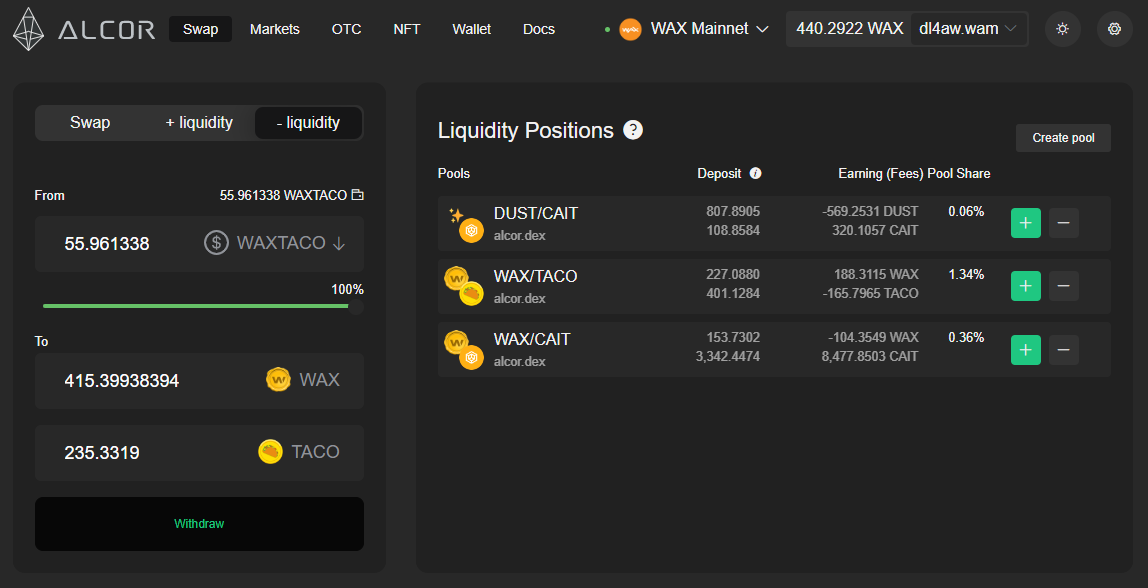Switch to the + liquidity mode
The height and width of the screenshot is (588, 1148).
pyautogui.click(x=199, y=122)
